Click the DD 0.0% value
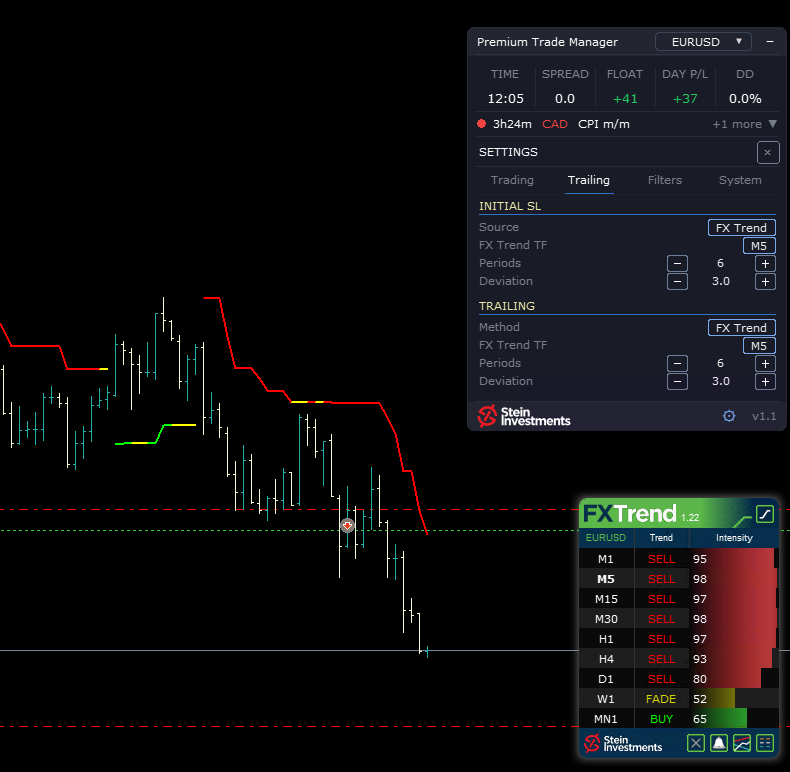The height and width of the screenshot is (772, 790). point(745,99)
